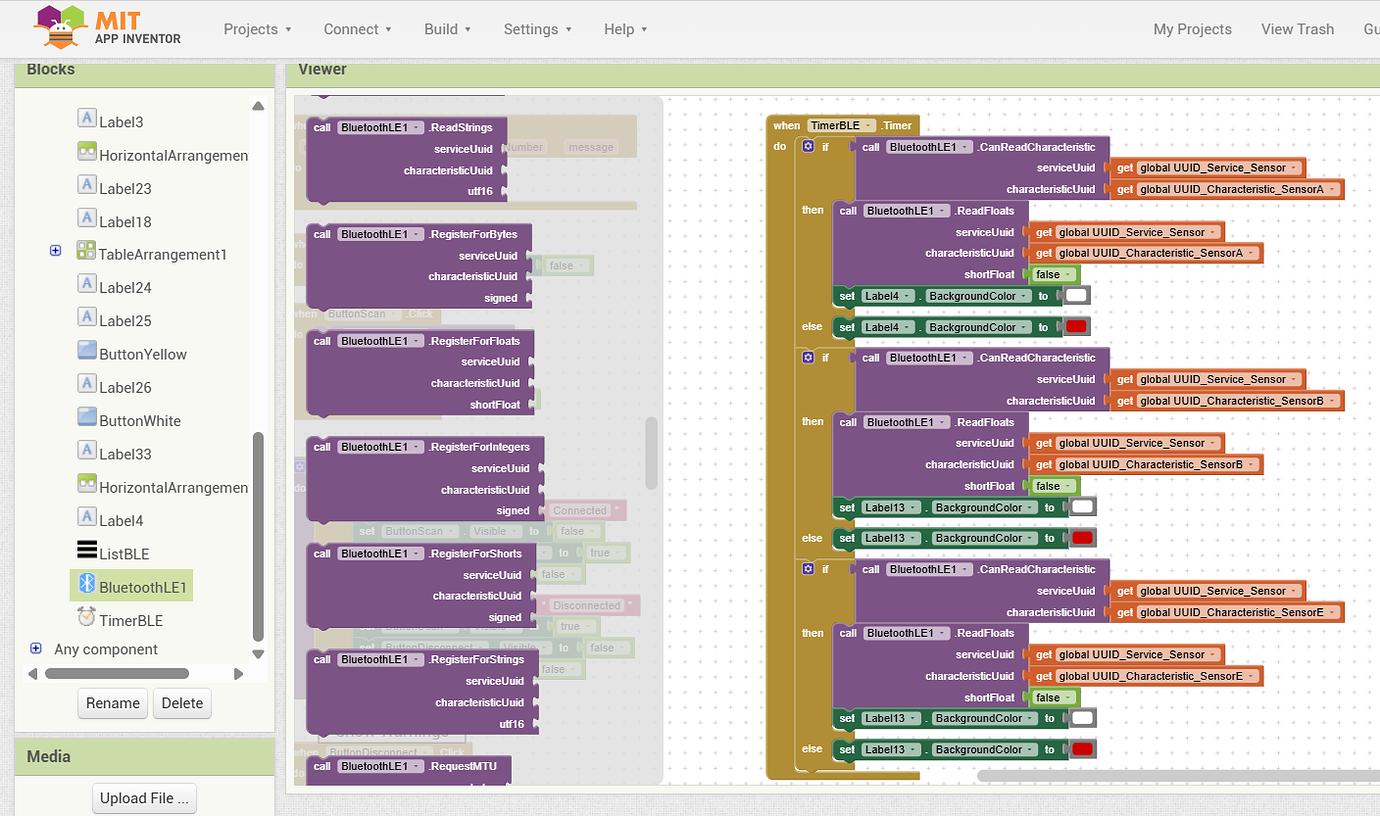Viewport: 1380px width, 816px height.
Task: Expand the Any component section
Action: coord(36,649)
